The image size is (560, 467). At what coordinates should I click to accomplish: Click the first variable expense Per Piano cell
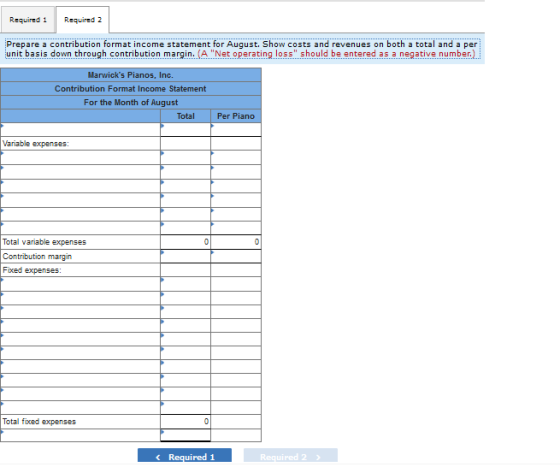pos(236,157)
